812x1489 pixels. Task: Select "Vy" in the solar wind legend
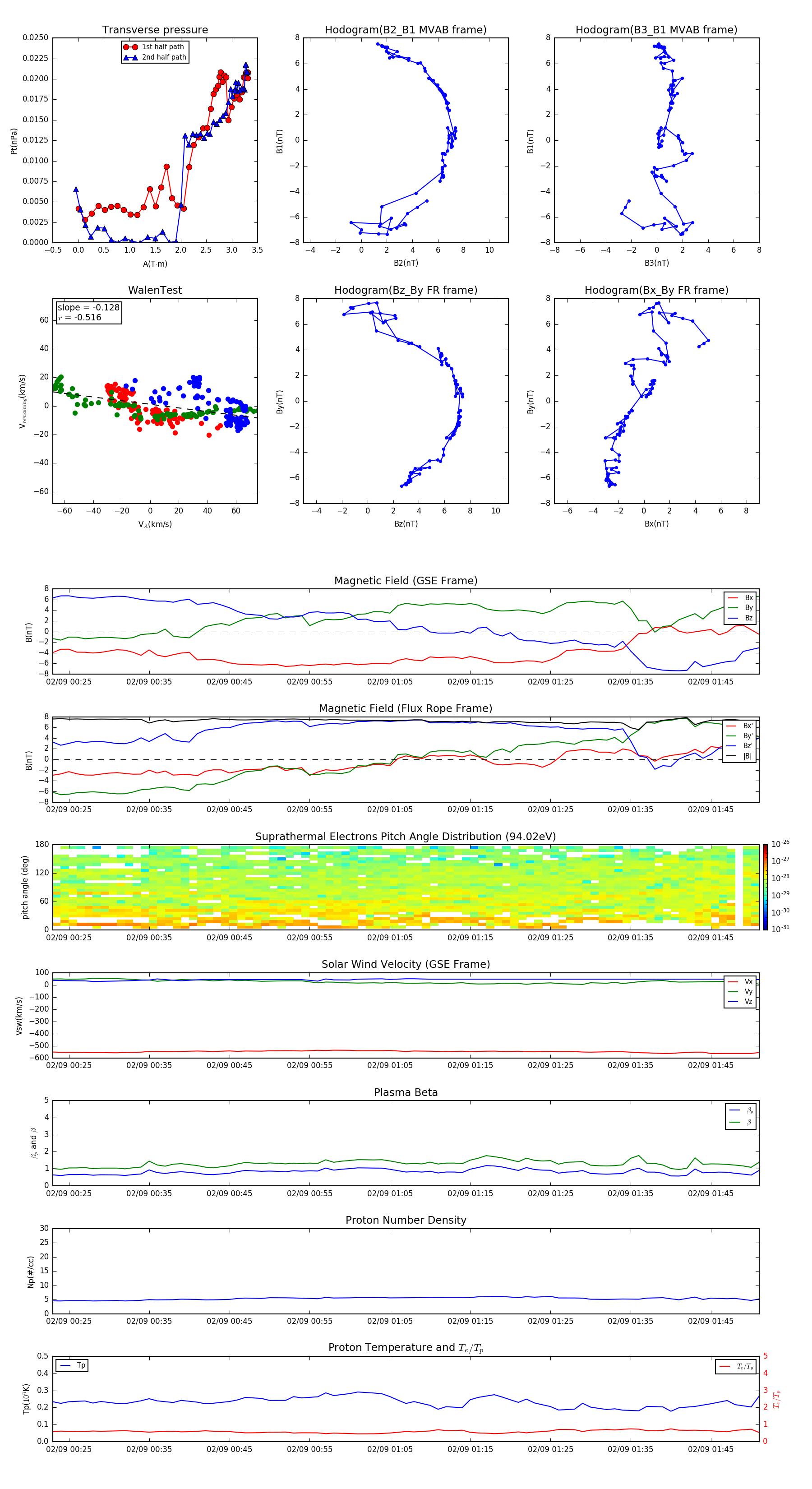[x=741, y=992]
